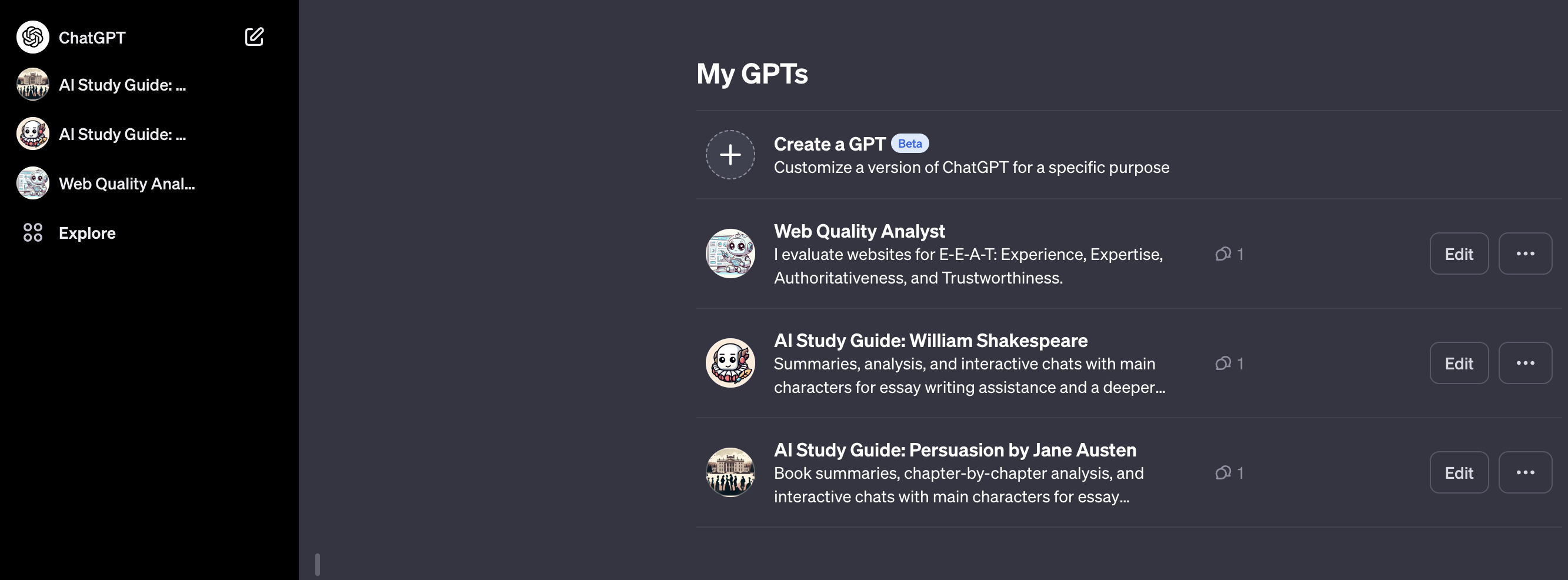Select the first AI Study Guide in sidebar

(122, 85)
